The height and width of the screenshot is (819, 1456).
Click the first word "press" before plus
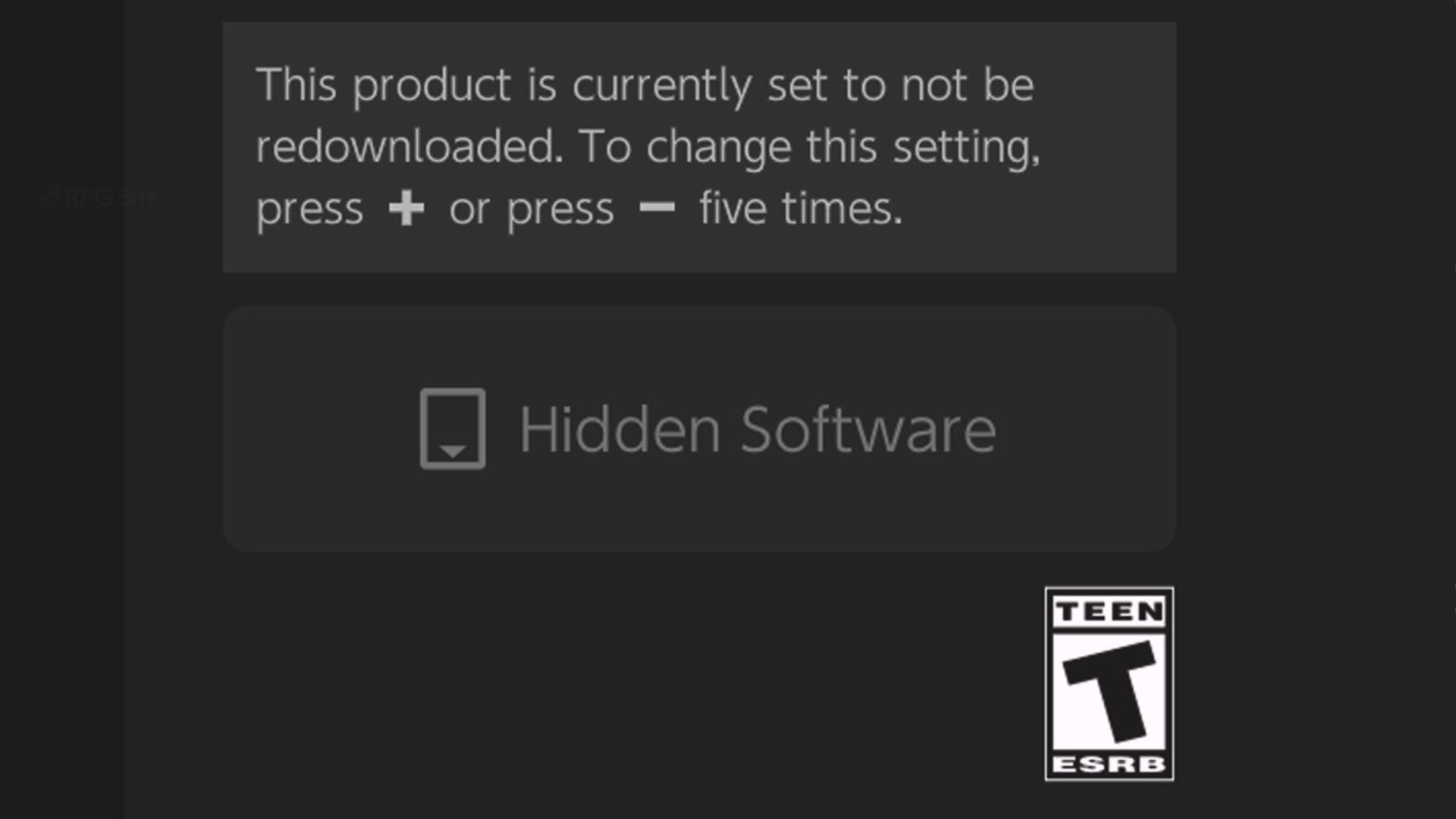pos(309,209)
